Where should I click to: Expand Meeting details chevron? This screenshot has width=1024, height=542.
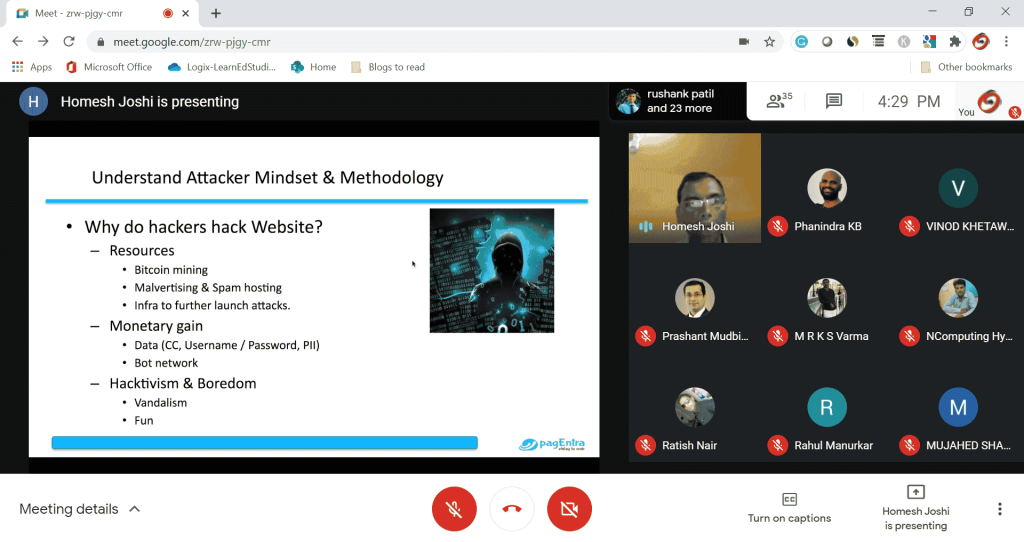tap(135, 509)
